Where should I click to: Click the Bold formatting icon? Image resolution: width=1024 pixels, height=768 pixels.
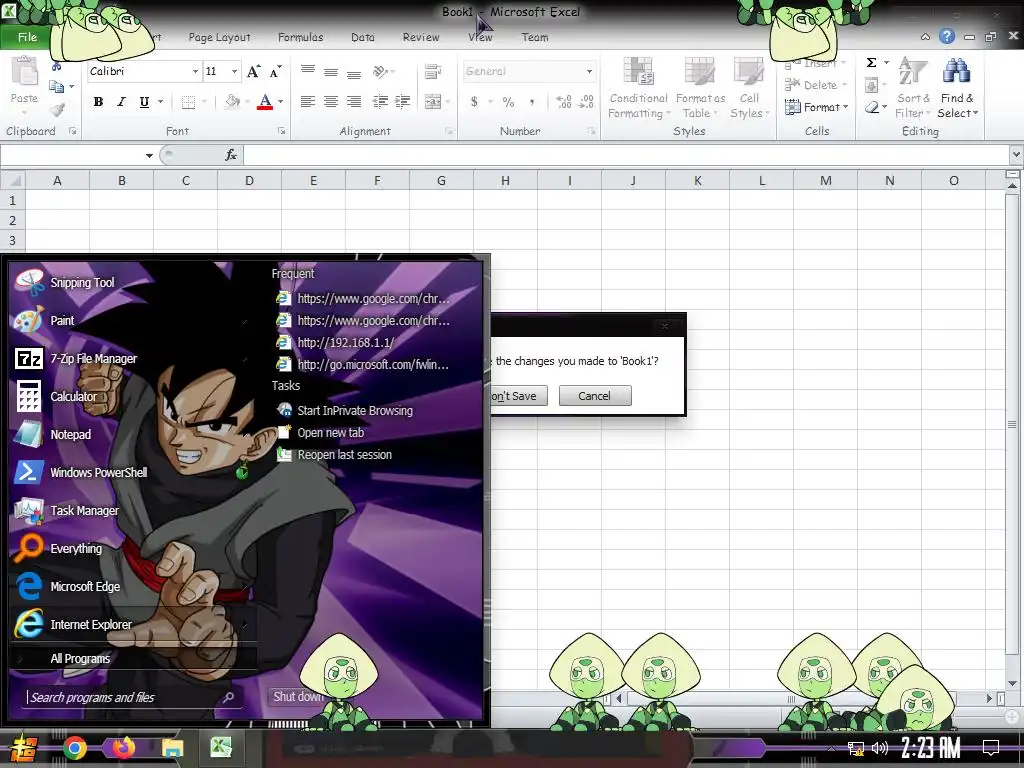pos(99,102)
